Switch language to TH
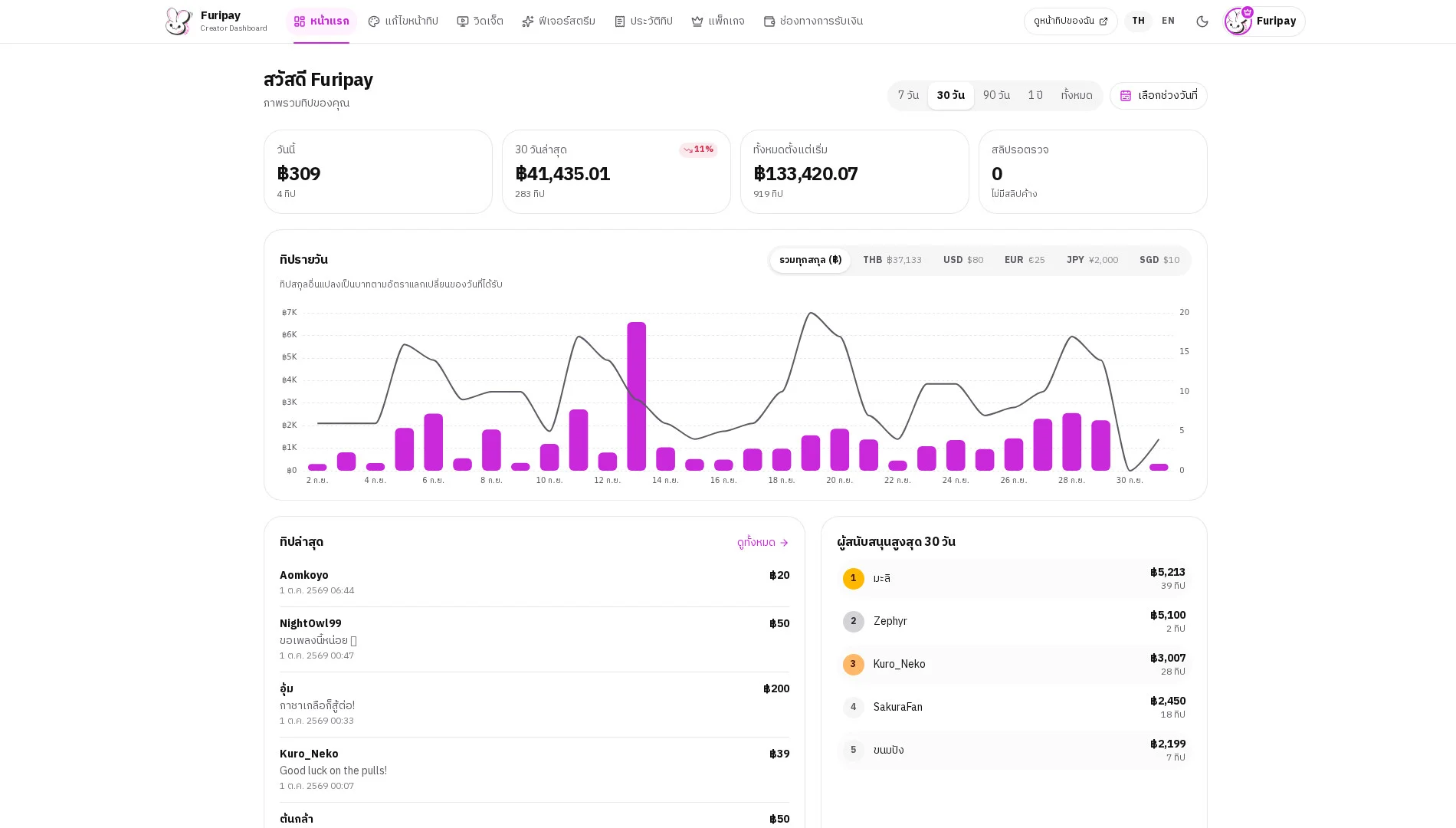1456x828 pixels. point(1138,21)
